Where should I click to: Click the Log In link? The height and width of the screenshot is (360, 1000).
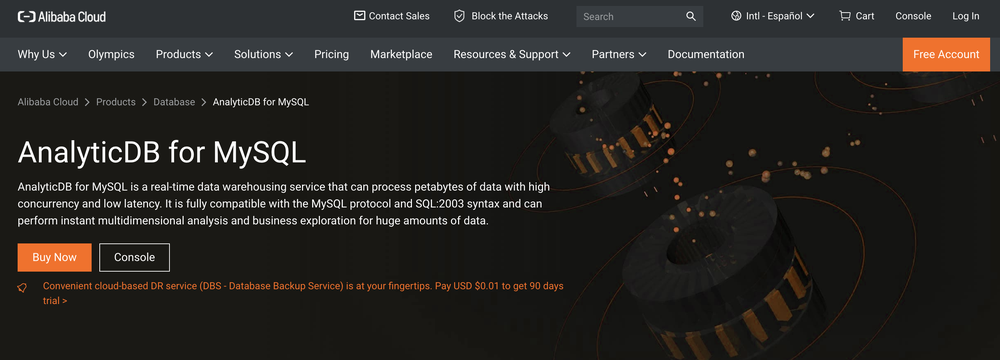tap(966, 16)
